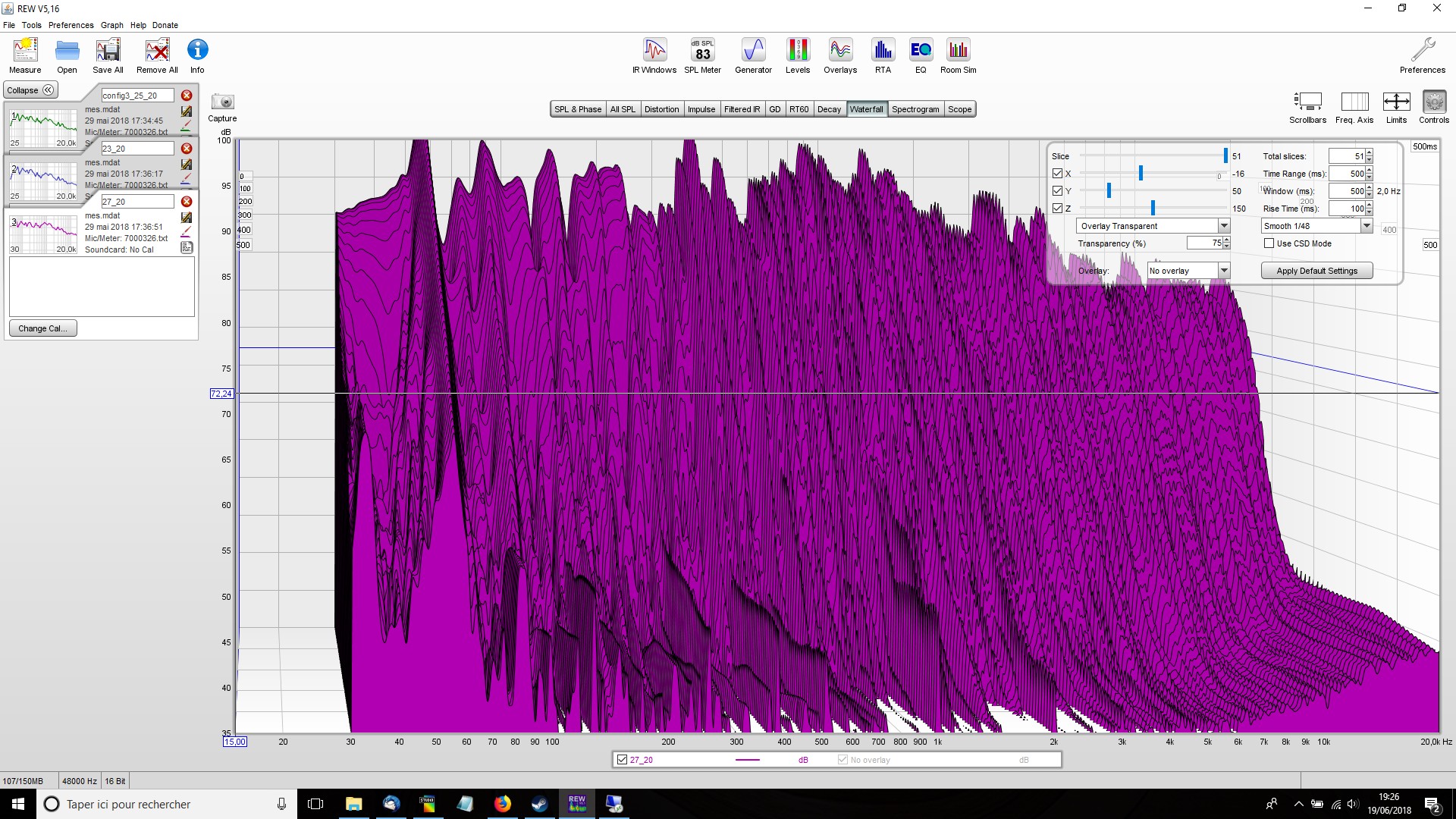Increase Total slices with up arrow
Screen dimensions: 1456x819
(1369, 152)
